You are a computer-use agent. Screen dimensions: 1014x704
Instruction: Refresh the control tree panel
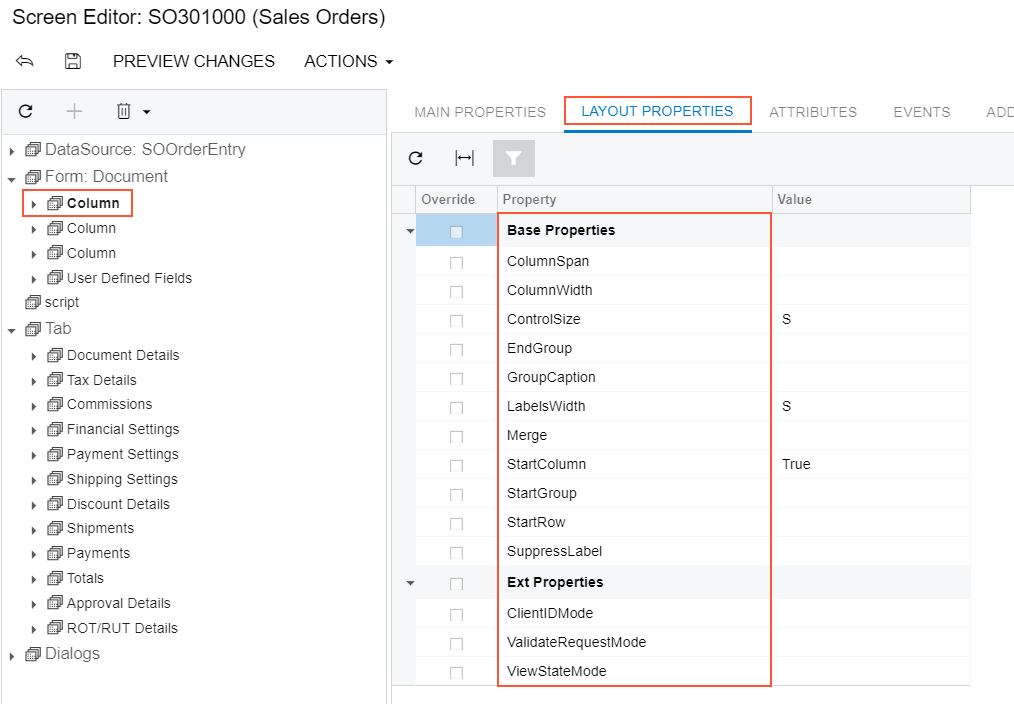pos(26,111)
